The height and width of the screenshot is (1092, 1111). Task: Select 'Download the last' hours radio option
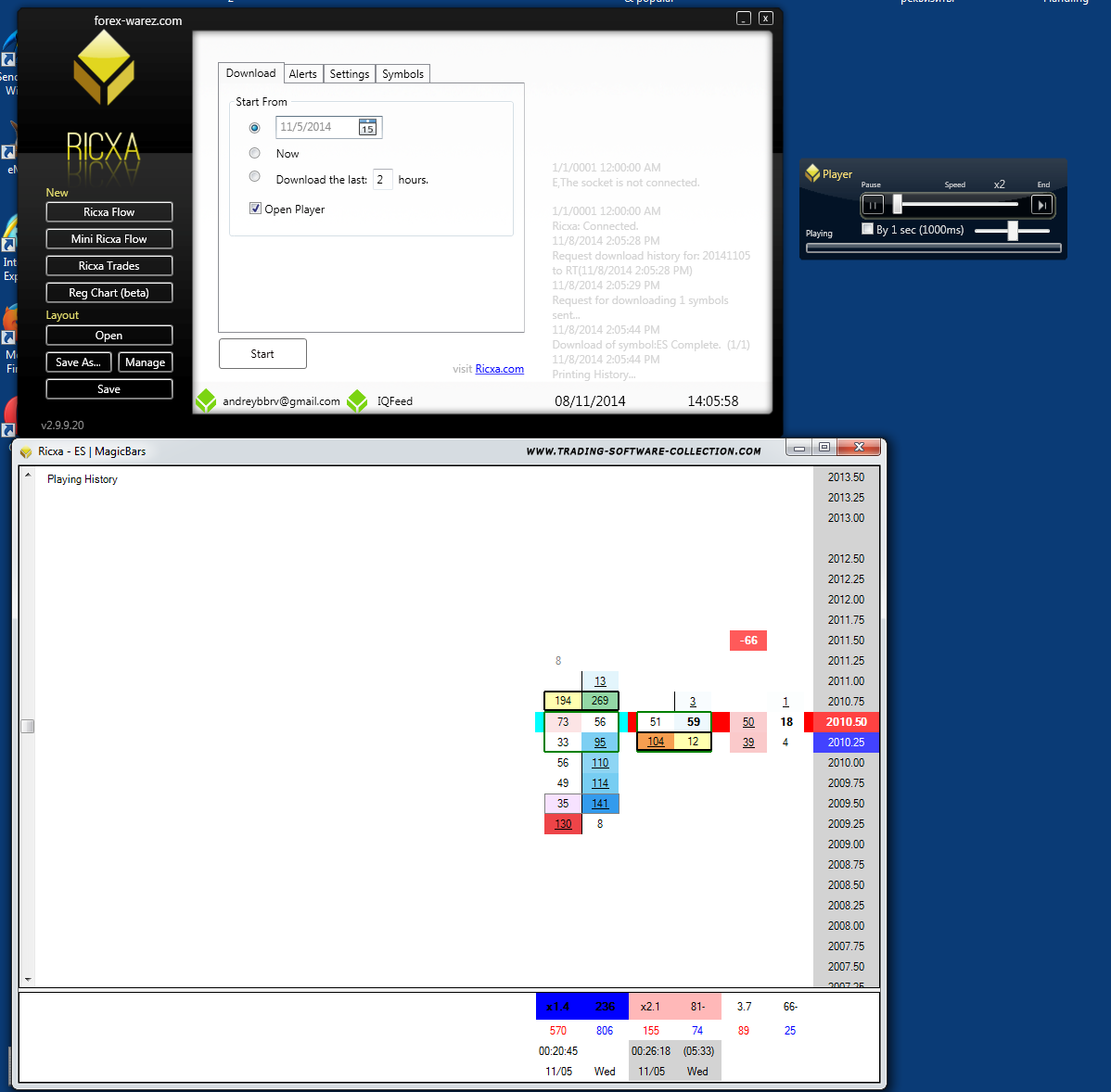[x=254, y=177]
